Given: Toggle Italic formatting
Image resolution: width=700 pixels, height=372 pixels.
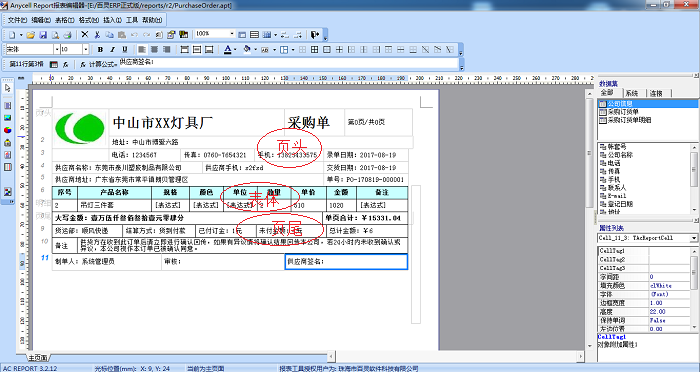Looking at the screenshot, I should pos(112,50).
